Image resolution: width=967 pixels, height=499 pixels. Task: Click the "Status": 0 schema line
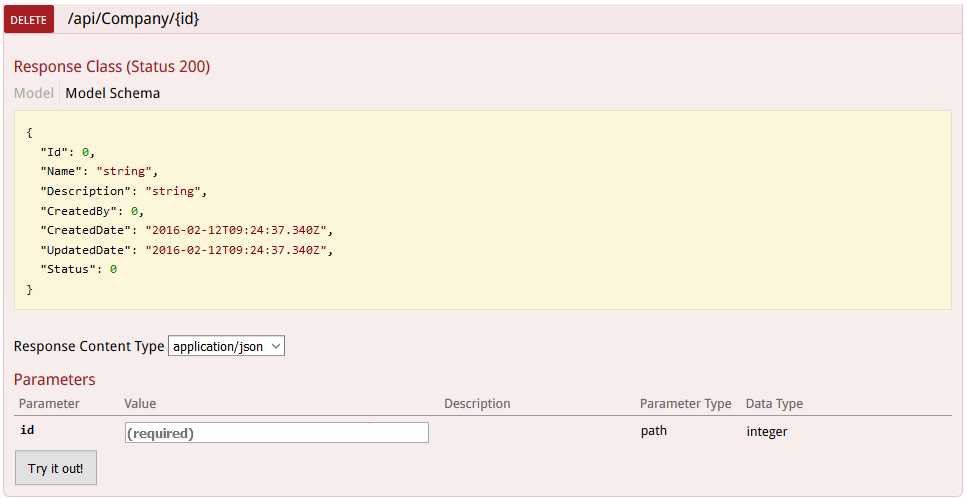pos(78,270)
